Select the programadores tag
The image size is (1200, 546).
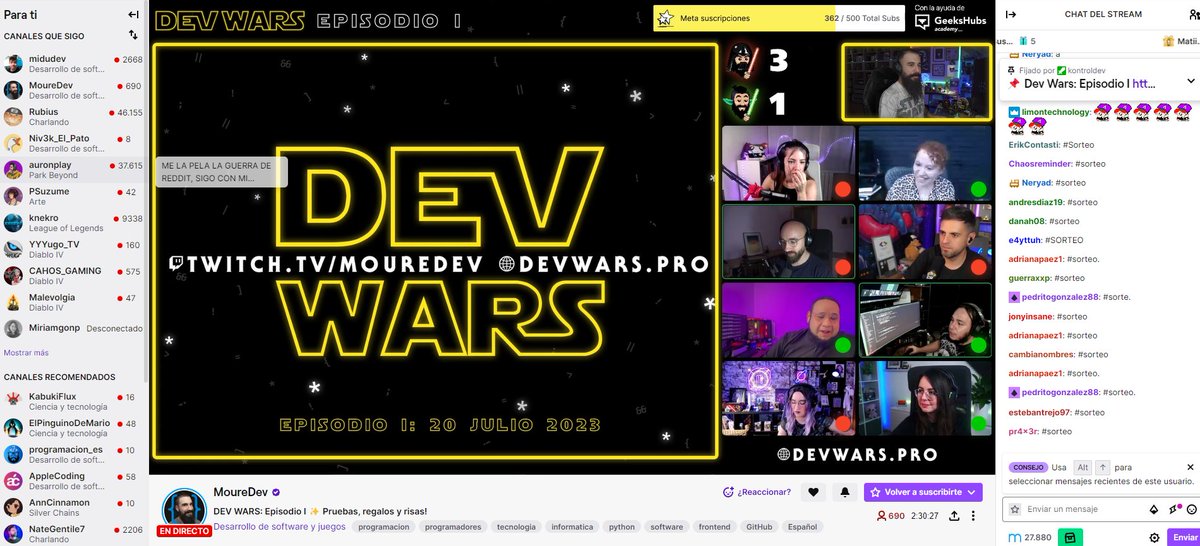(453, 526)
